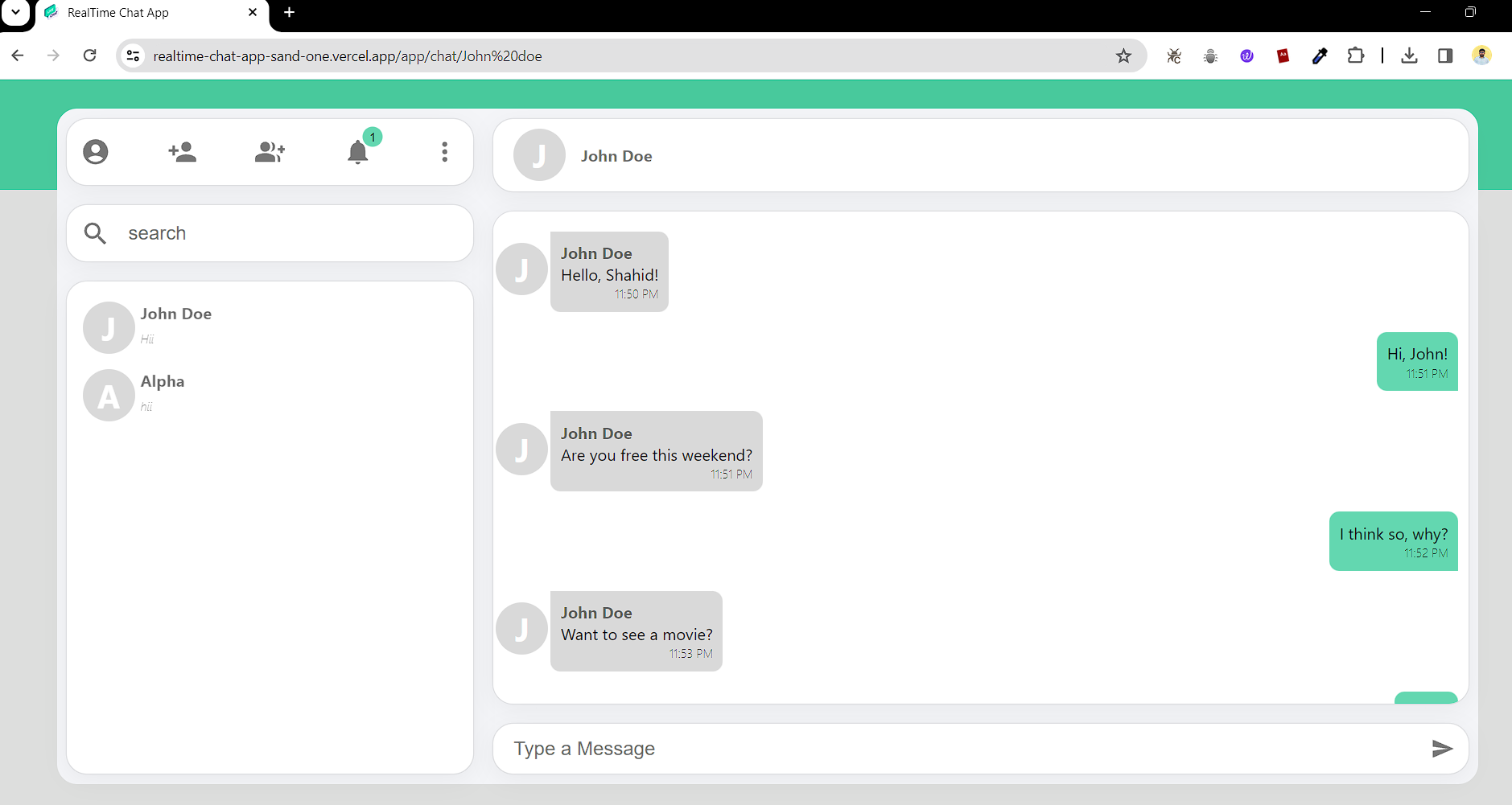
Task: Open the notifications bell
Action: coord(358,152)
